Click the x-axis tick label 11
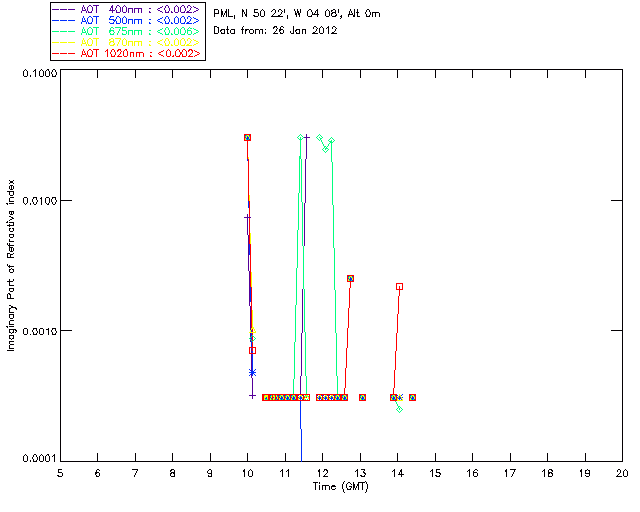This screenshot has height=512, width=640. click(285, 473)
